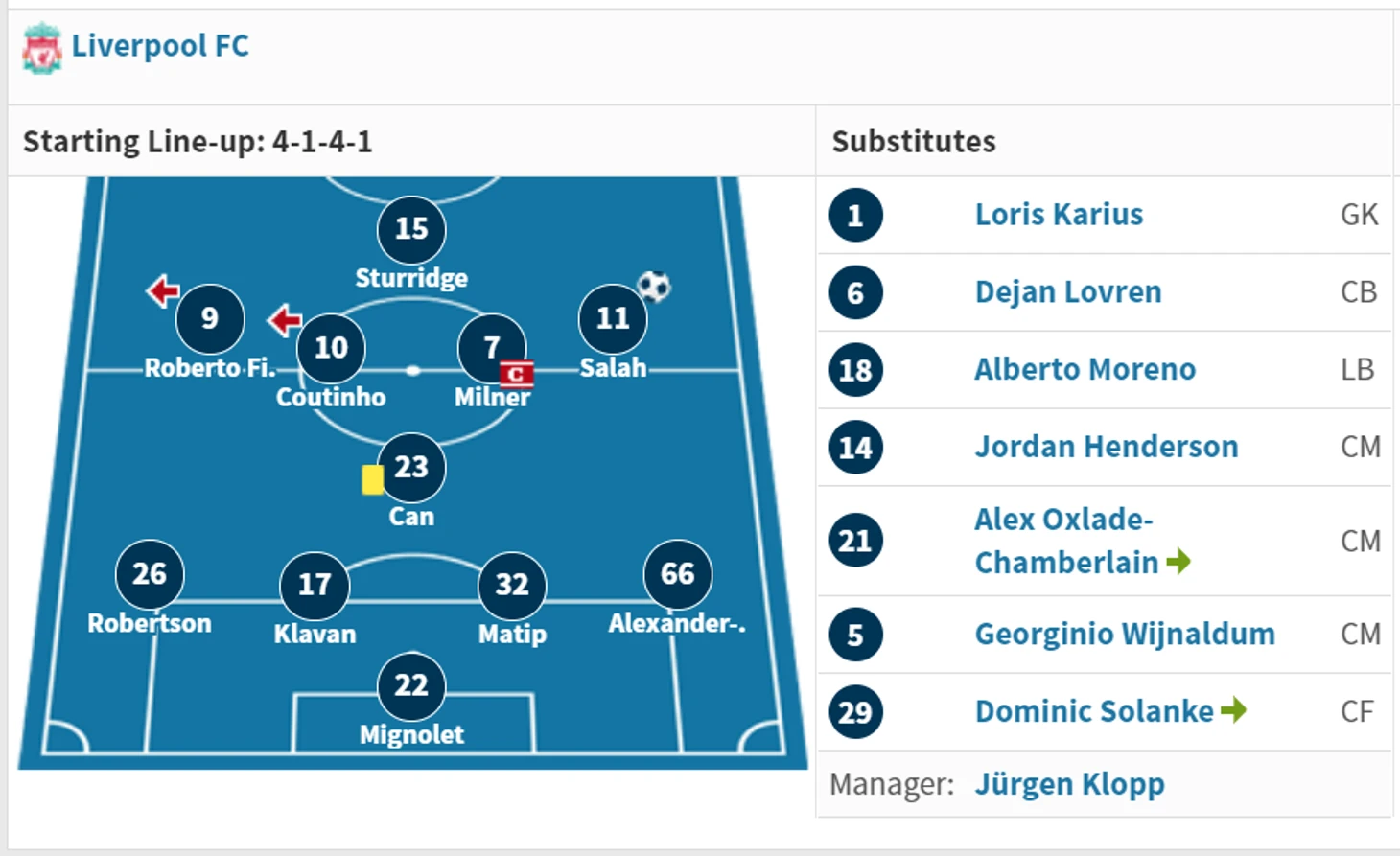Open Alberto Moreno's profile link

point(1085,369)
